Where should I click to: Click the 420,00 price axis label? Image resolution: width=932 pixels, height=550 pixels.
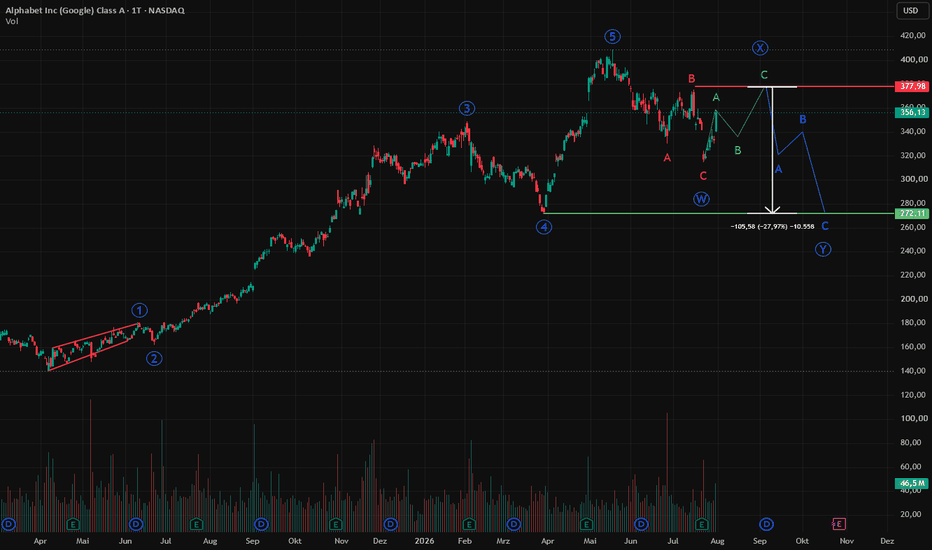click(914, 36)
